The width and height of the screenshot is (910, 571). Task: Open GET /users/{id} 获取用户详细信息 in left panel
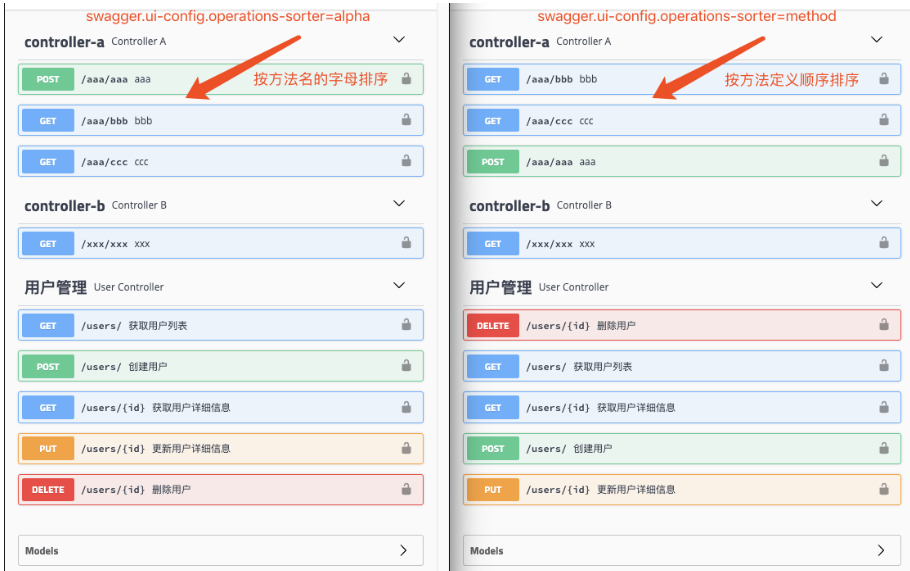(x=221, y=407)
